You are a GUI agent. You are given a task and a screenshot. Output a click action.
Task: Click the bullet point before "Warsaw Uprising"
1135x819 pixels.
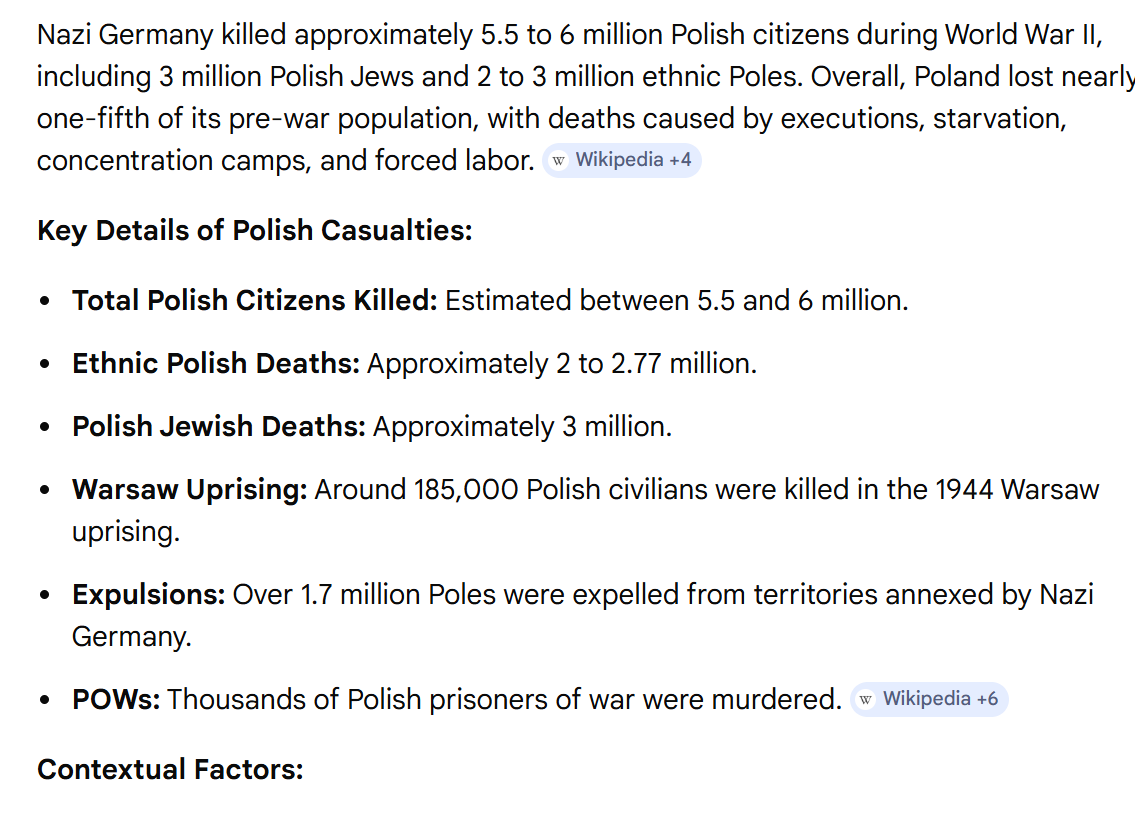coord(45,491)
